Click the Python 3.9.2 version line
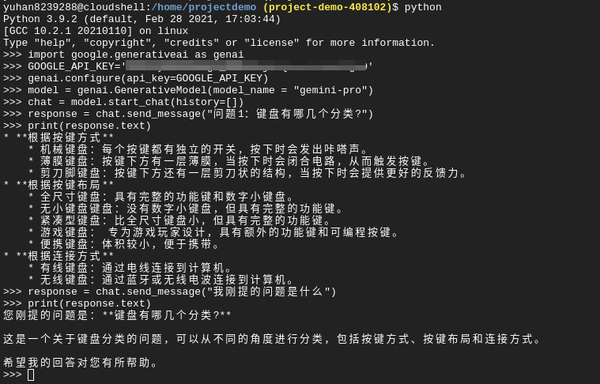Image resolution: width=600 pixels, height=384 pixels. pyautogui.click(x=142, y=19)
